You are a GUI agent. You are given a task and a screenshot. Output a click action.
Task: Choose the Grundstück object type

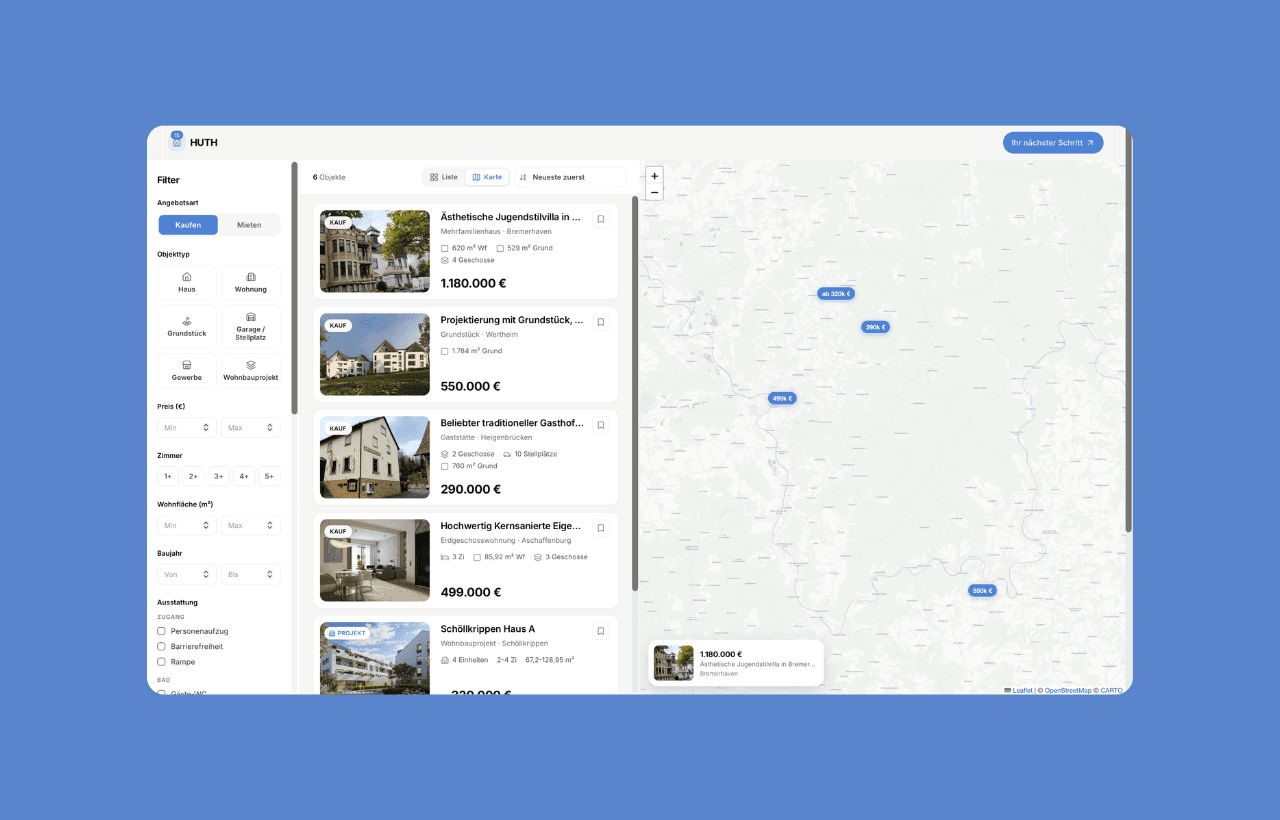tap(187, 327)
